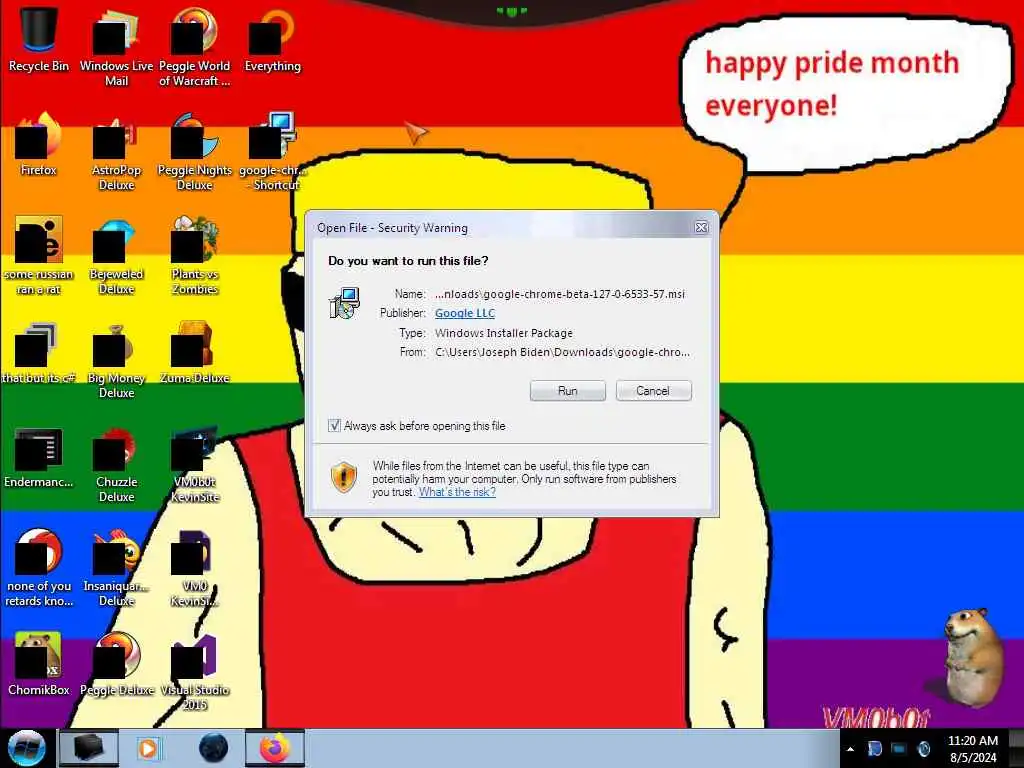The height and width of the screenshot is (768, 1024).
Task: Click the Run button in security warning
Action: click(568, 391)
